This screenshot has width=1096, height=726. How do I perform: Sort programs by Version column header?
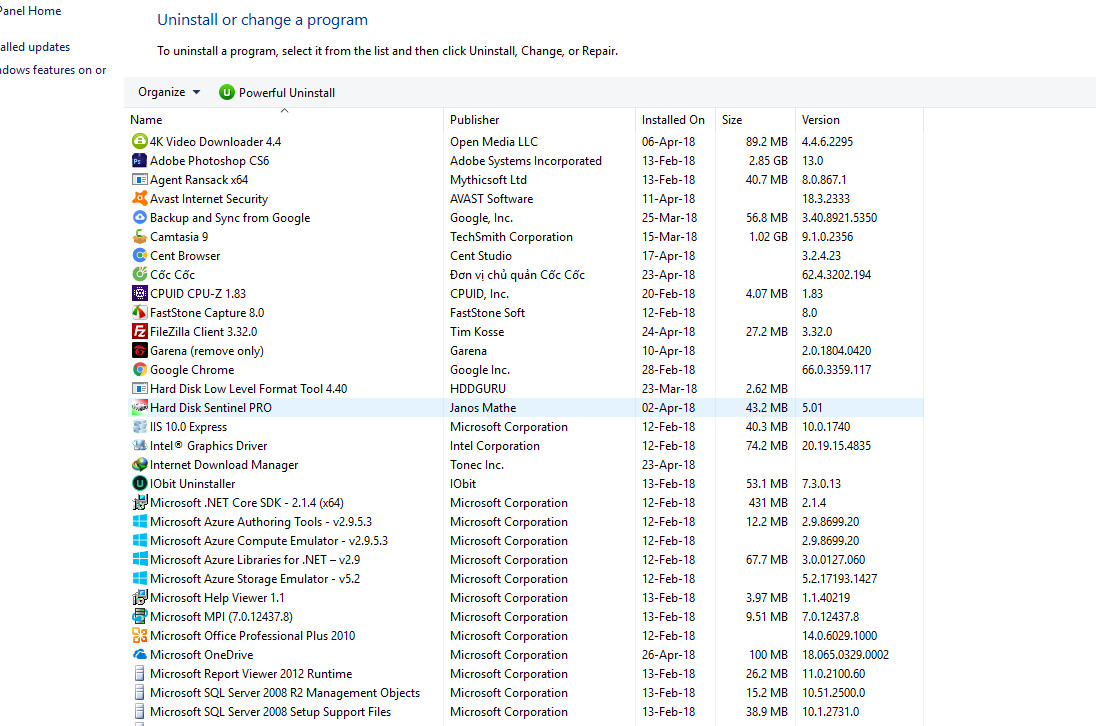859,119
